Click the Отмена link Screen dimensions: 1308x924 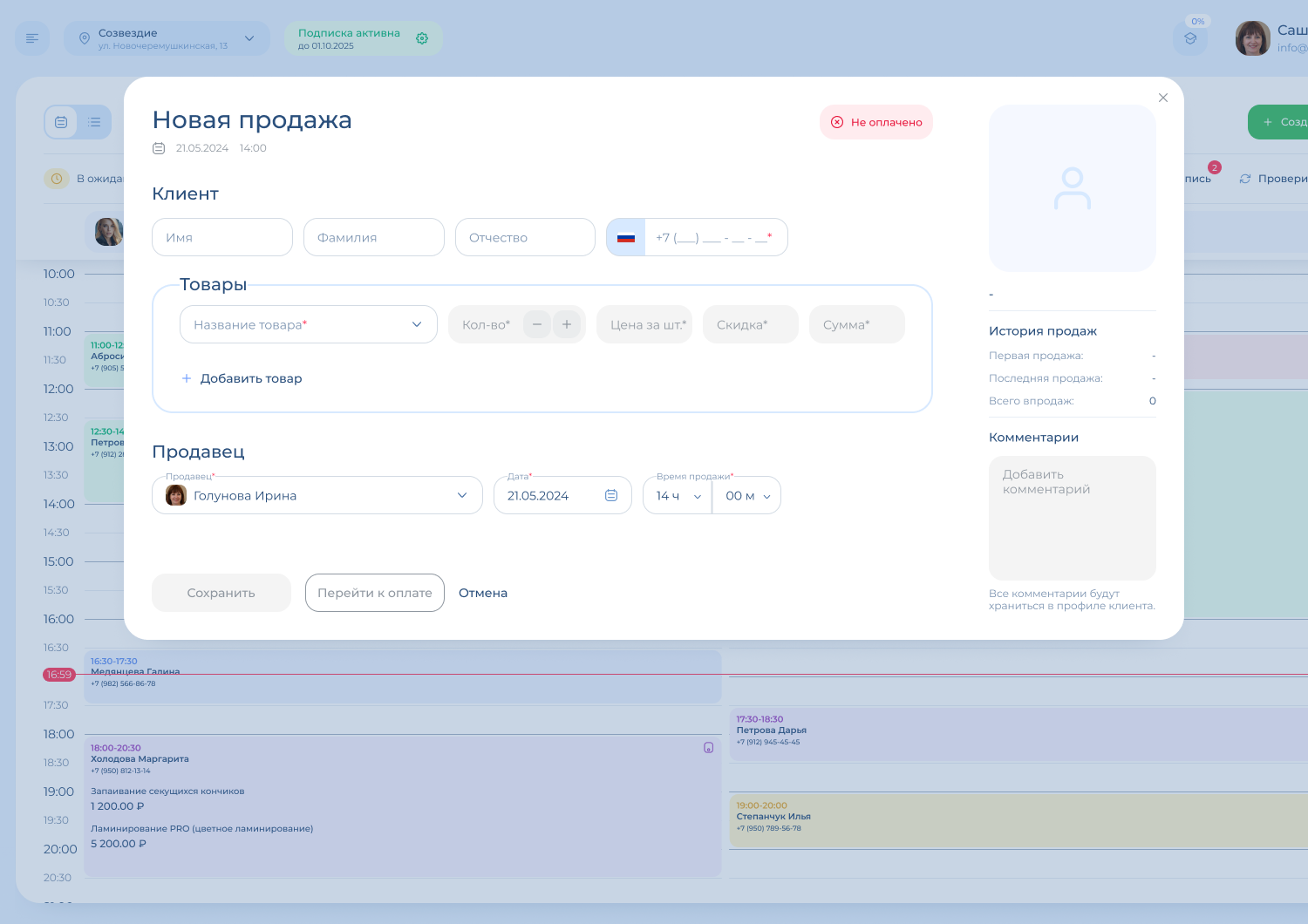click(482, 593)
